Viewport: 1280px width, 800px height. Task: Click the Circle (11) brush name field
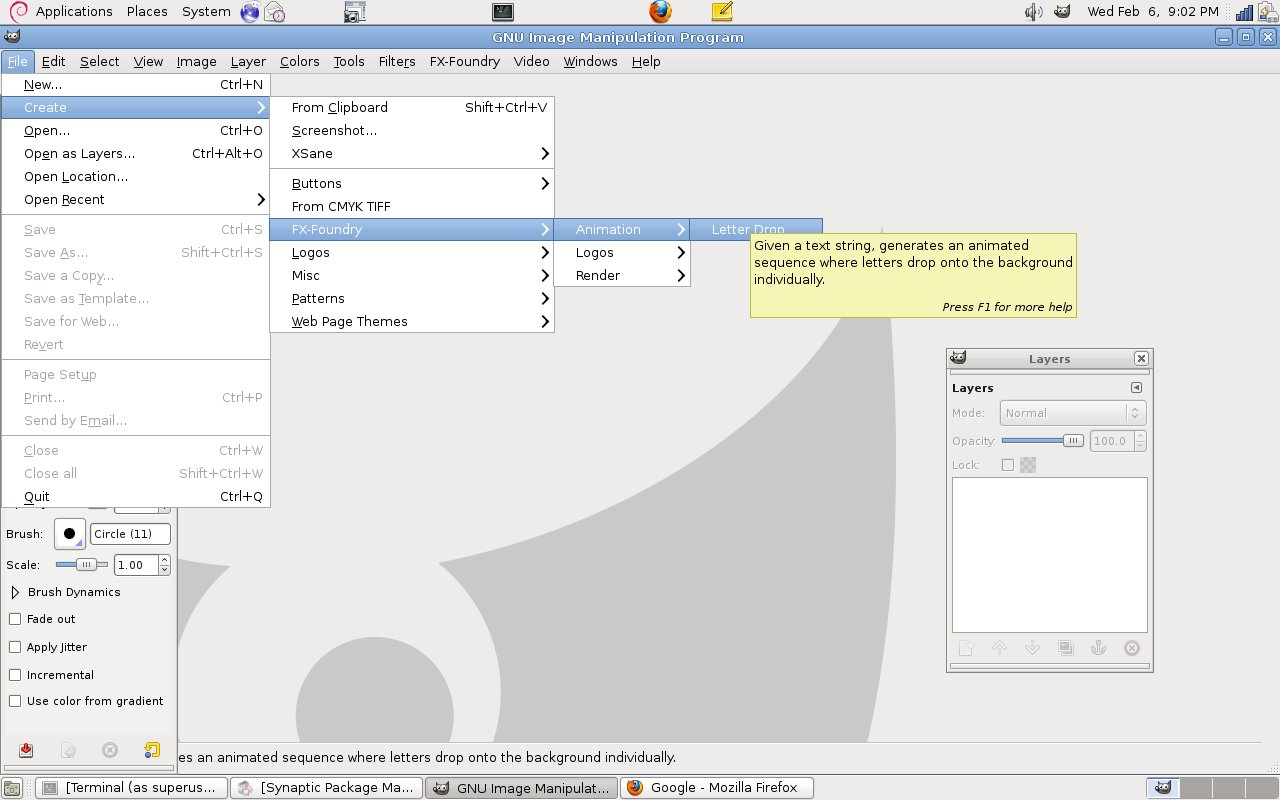[x=130, y=534]
